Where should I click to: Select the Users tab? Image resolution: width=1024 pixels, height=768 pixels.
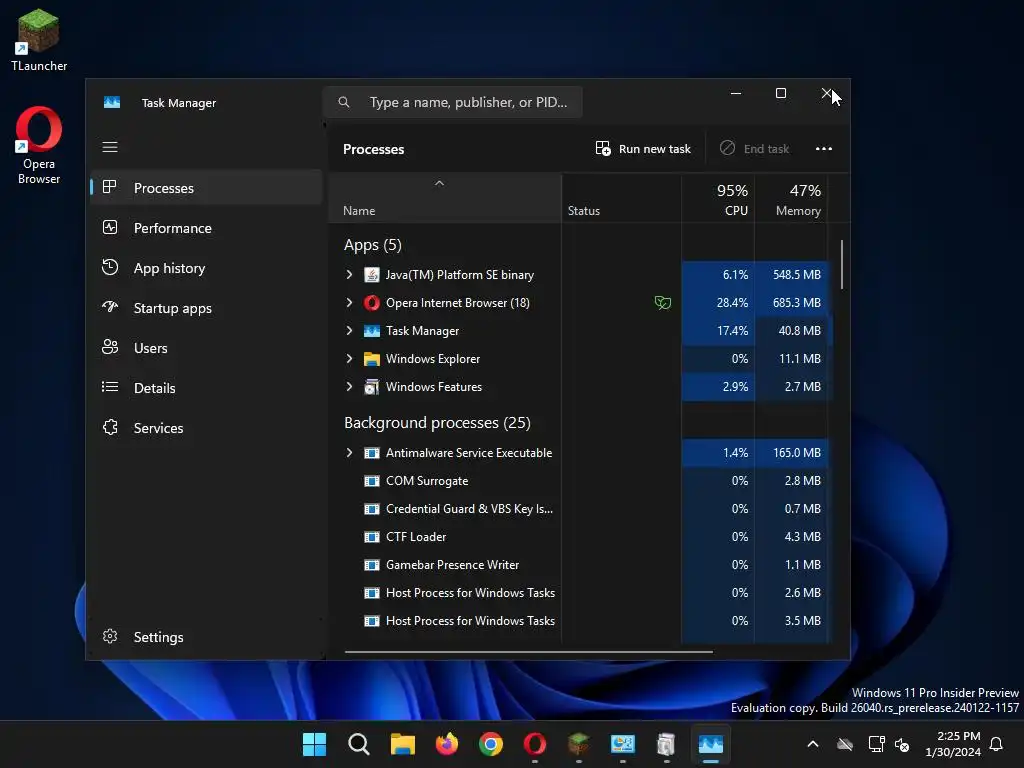click(206, 348)
